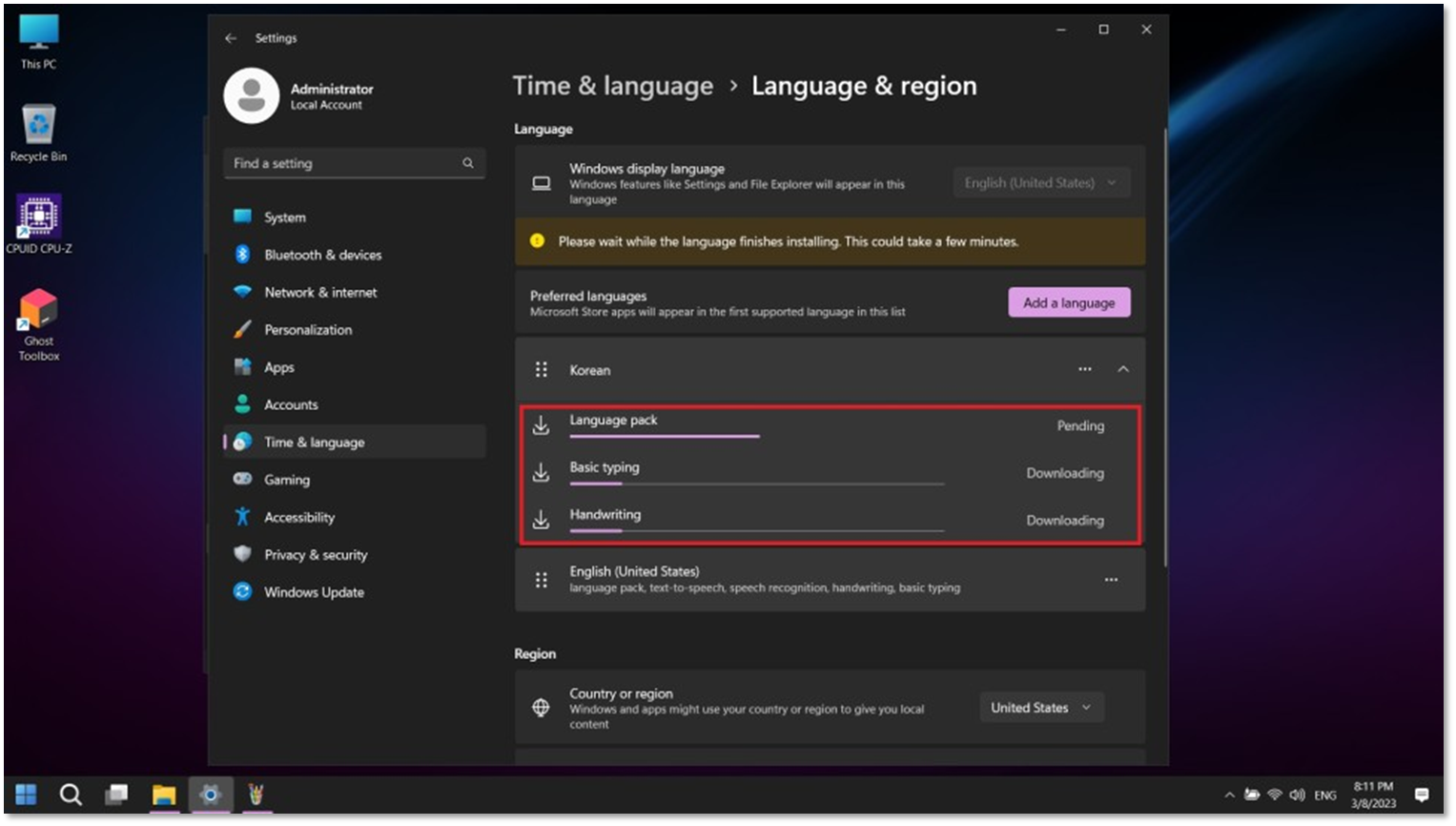Viewport: 1456px width, 826px height.
Task: Click the Korean row drag handle
Action: 542,369
